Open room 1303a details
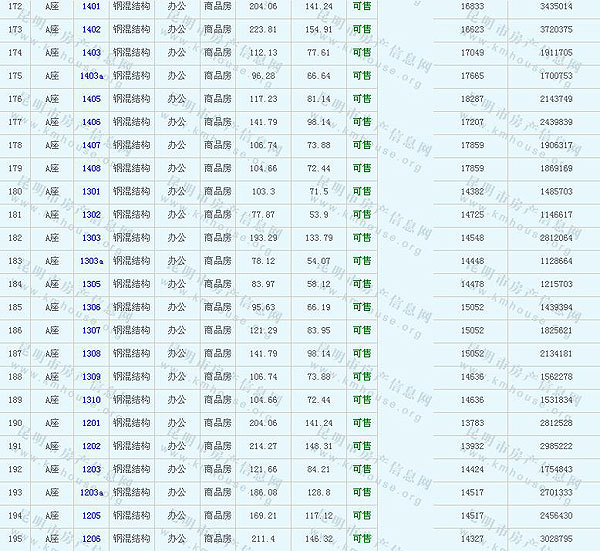Viewport: 600px width, 551px height. pos(91,261)
